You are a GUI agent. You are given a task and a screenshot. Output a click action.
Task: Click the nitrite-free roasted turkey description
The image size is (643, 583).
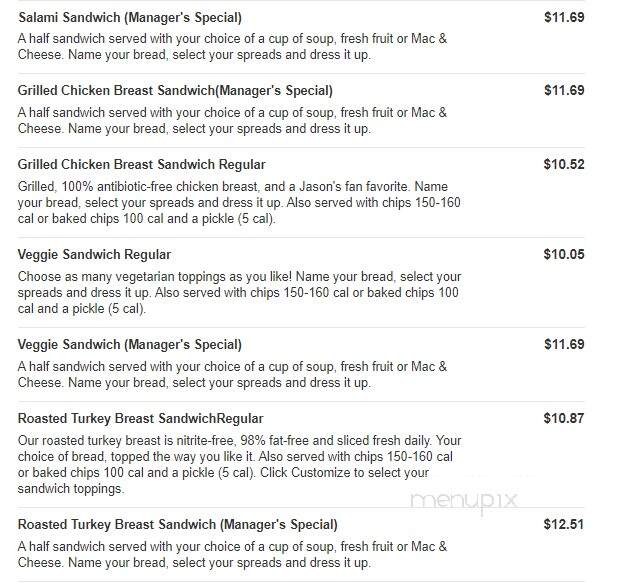[239, 465]
